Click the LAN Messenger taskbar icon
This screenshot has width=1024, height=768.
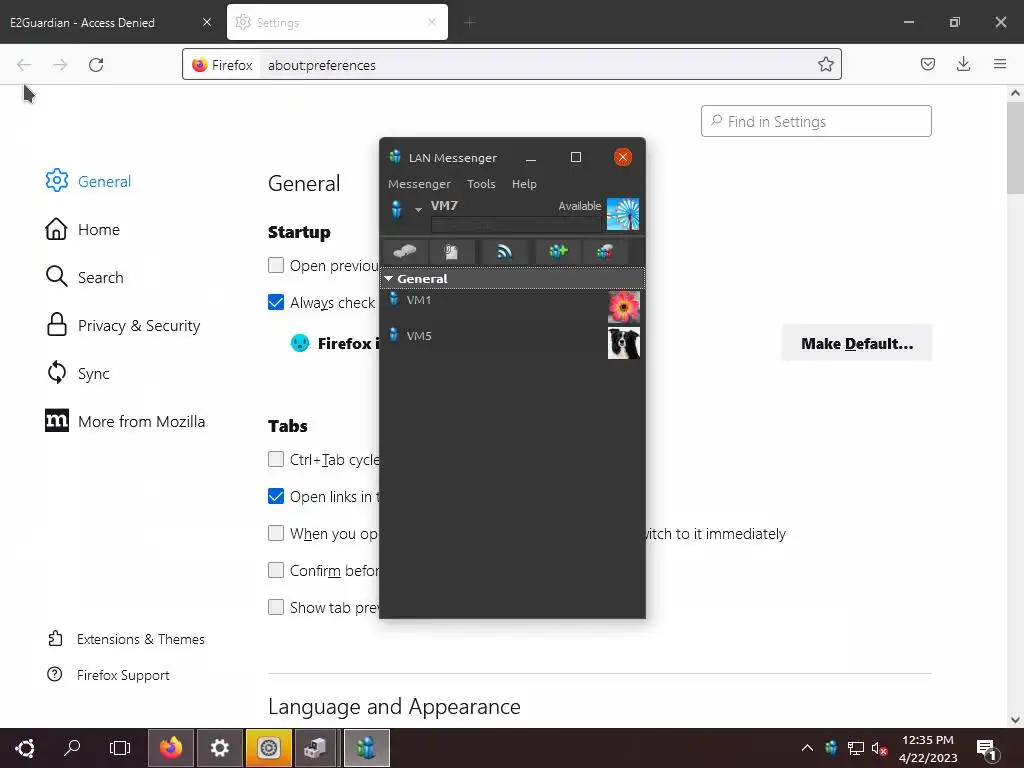click(x=366, y=748)
